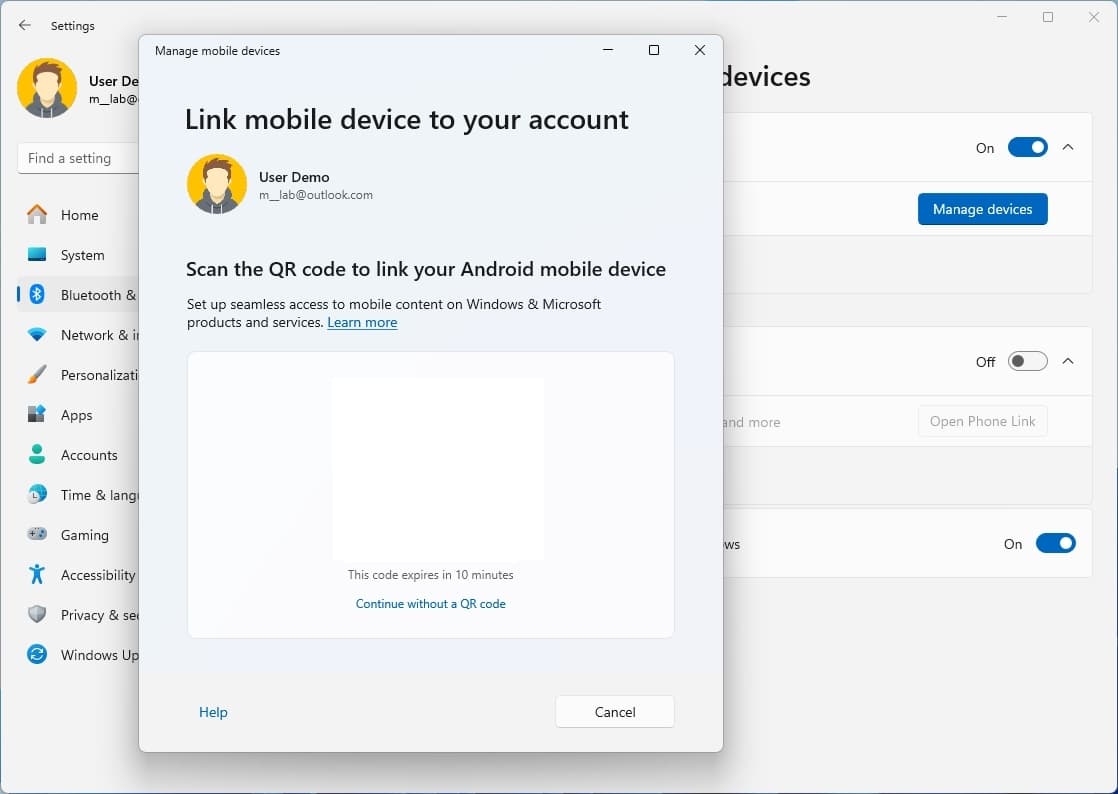Click the Find a setting search box

pyautogui.click(x=78, y=158)
